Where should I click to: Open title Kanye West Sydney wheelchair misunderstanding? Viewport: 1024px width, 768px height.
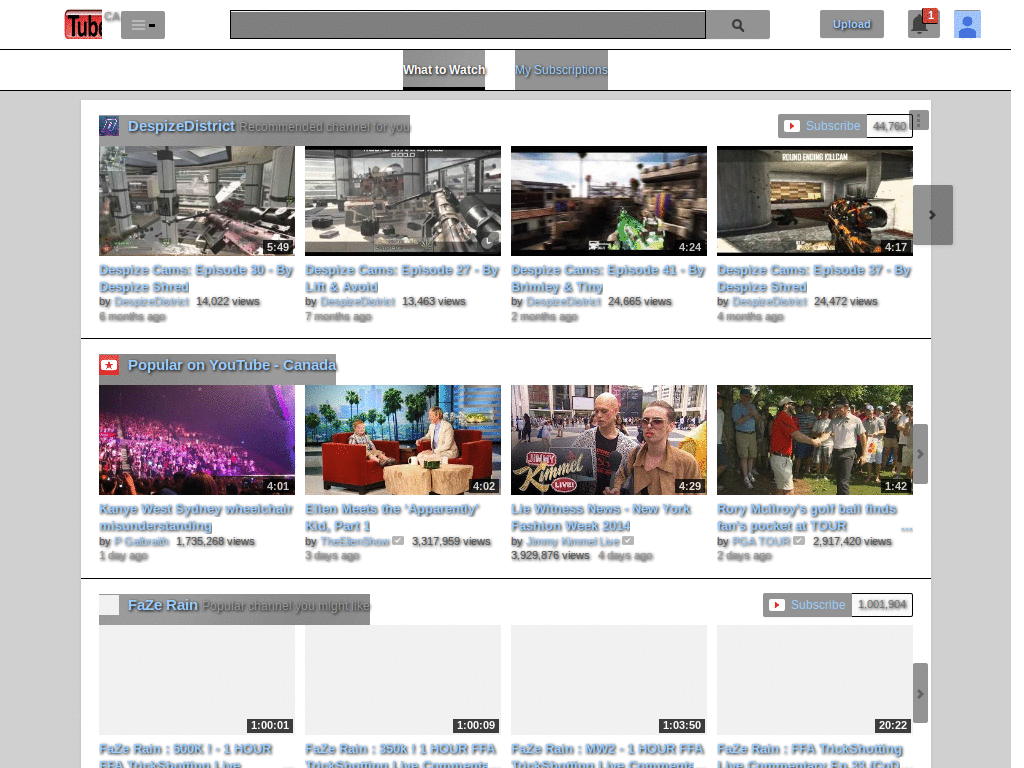[196, 517]
